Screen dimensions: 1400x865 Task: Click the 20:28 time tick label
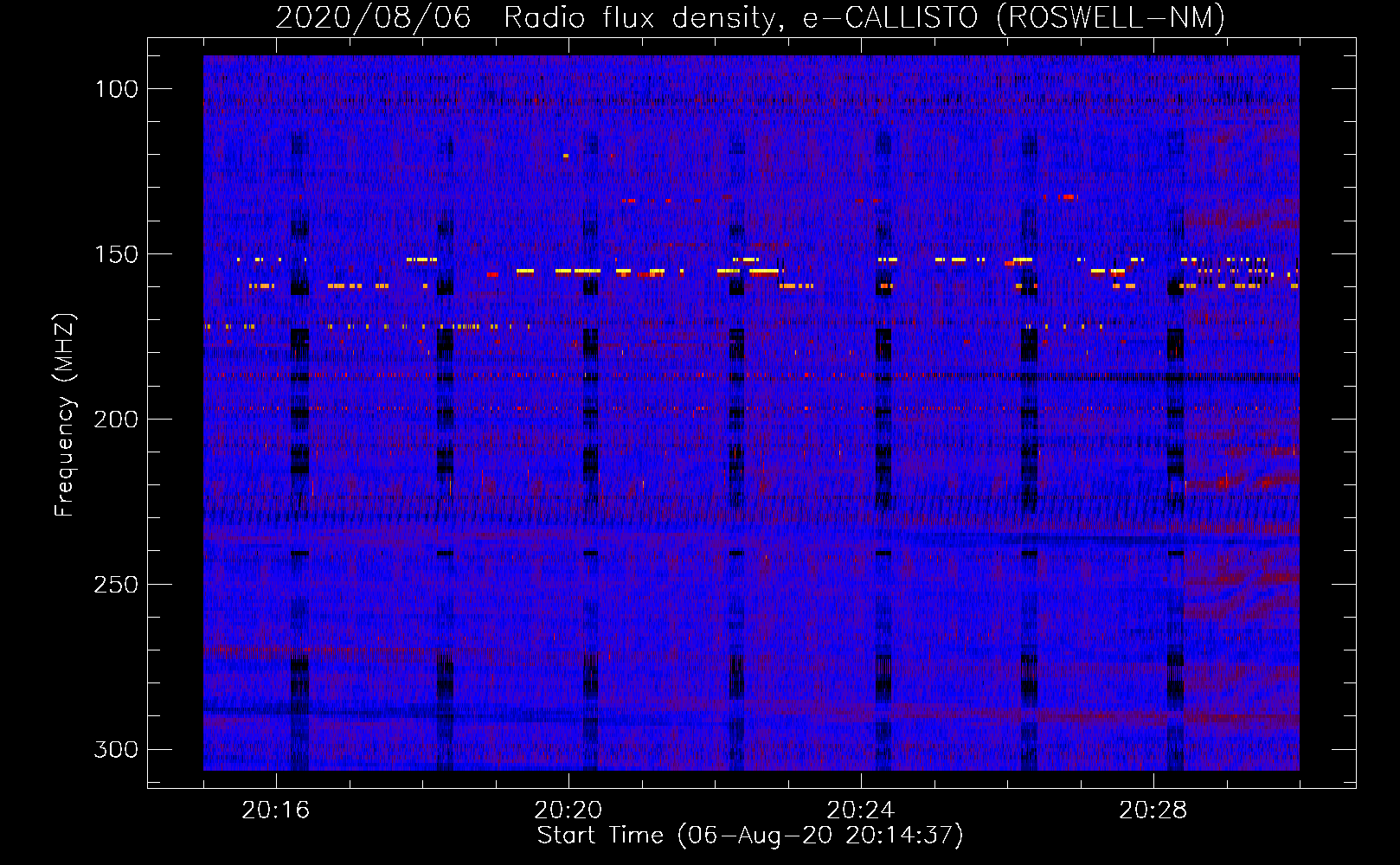coord(1153,811)
